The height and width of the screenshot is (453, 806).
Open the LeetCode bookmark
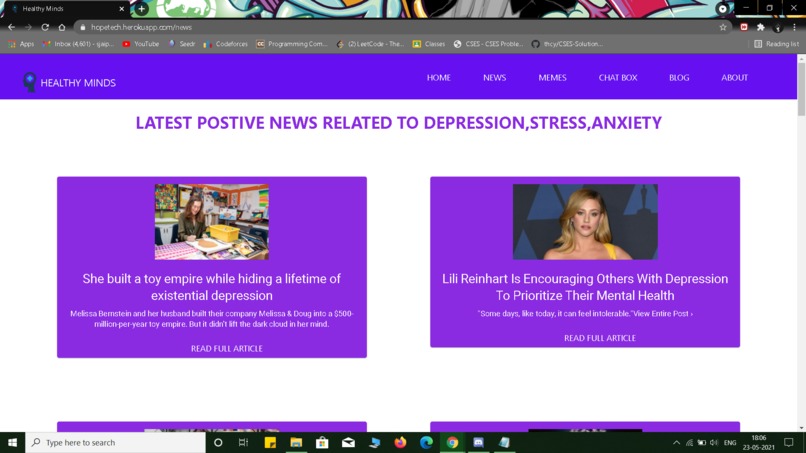pos(370,44)
